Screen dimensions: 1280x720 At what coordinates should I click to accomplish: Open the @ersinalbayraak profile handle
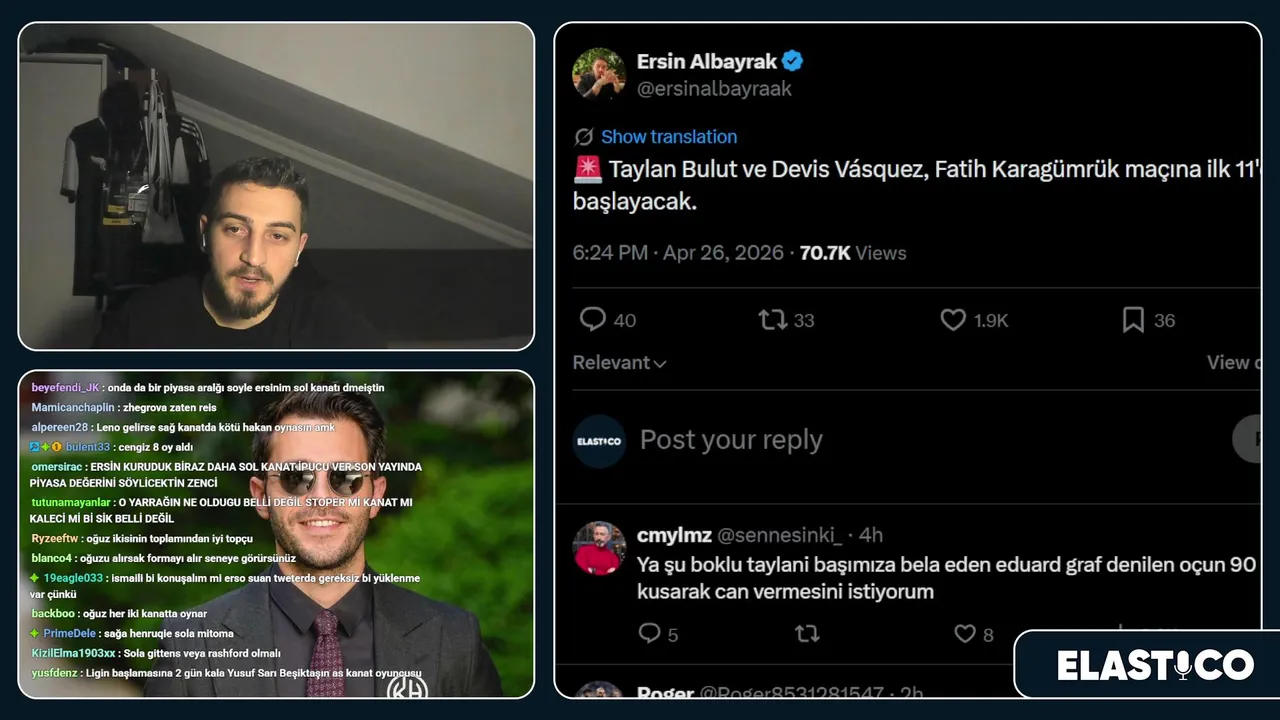tap(714, 89)
